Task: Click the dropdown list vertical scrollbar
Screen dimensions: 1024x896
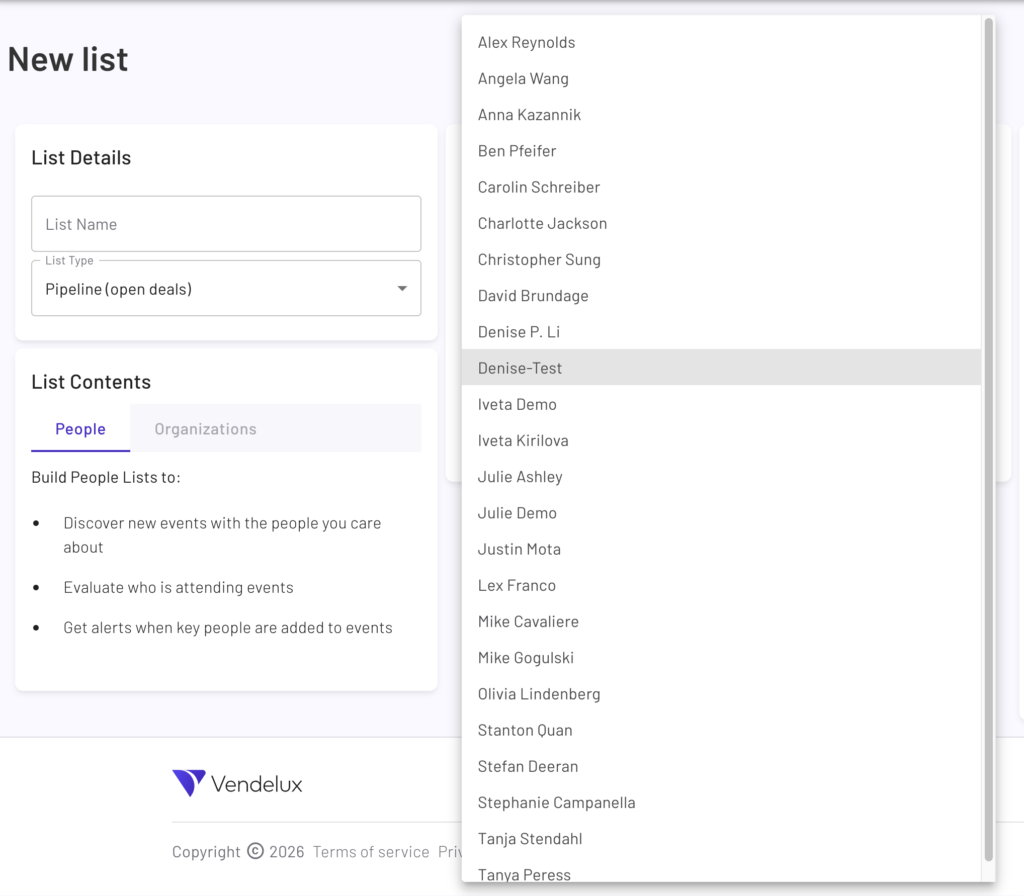Action: (x=988, y=438)
